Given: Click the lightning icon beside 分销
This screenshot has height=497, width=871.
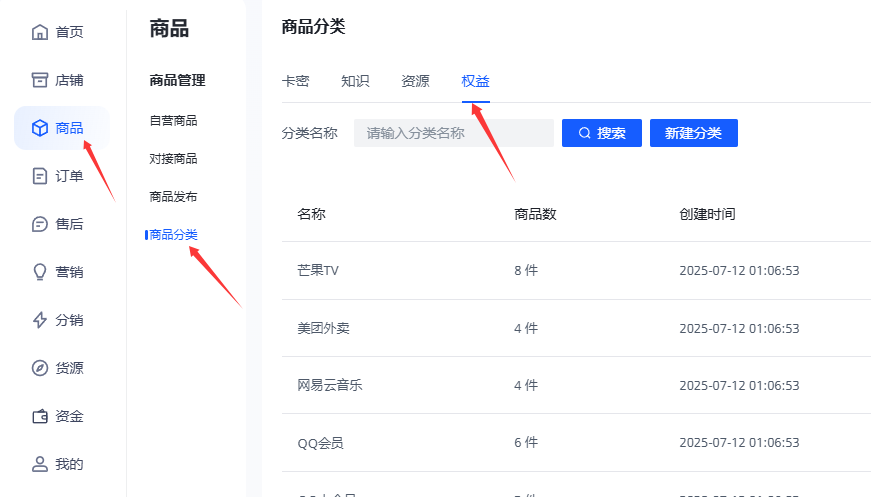Looking at the screenshot, I should click(x=39, y=320).
